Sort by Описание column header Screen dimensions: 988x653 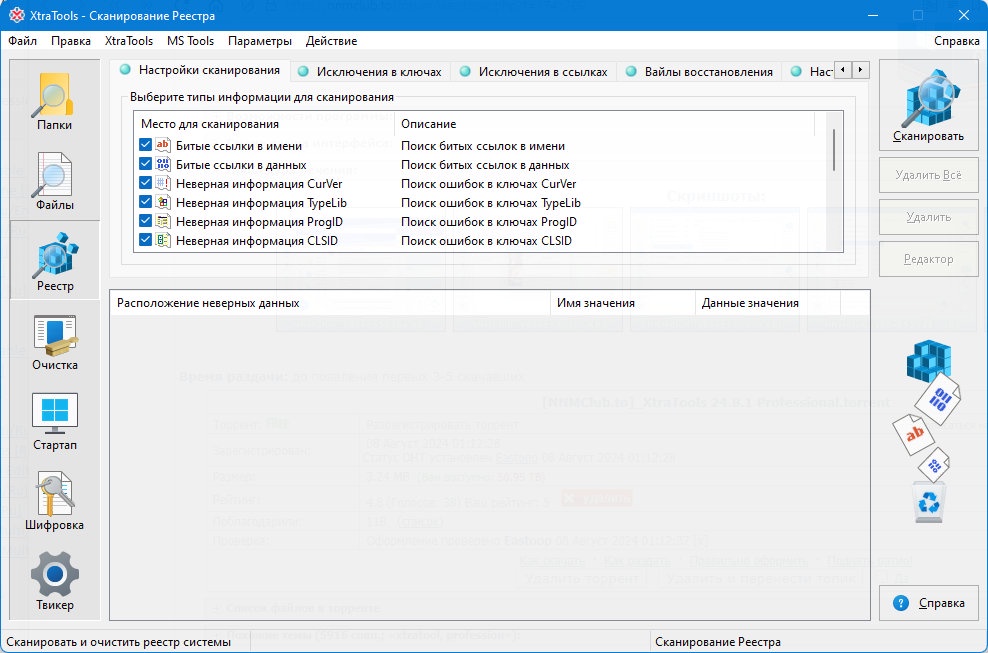605,124
